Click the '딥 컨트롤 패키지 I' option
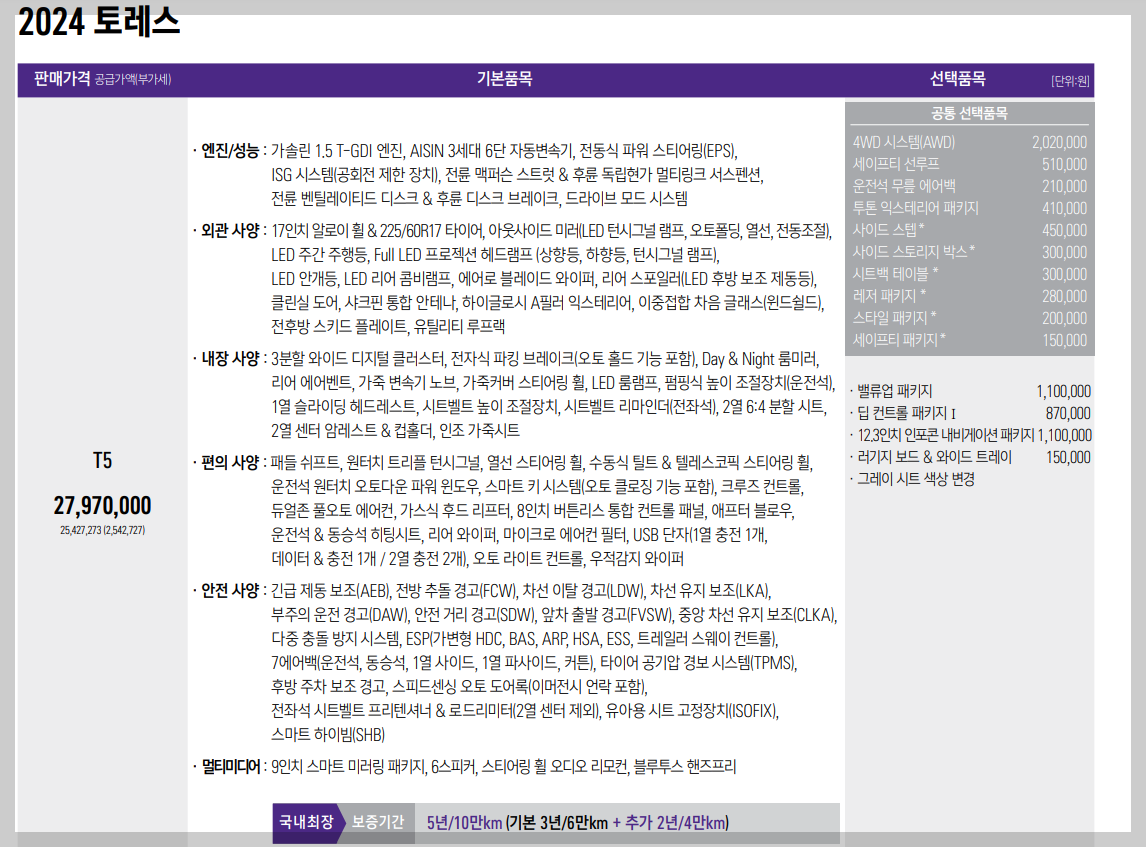This screenshot has width=1146, height=847. [906, 413]
